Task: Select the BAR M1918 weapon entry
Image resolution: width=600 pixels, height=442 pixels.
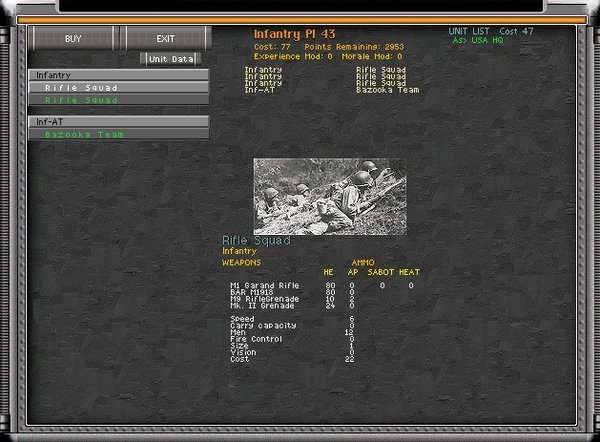Action: 254,292
